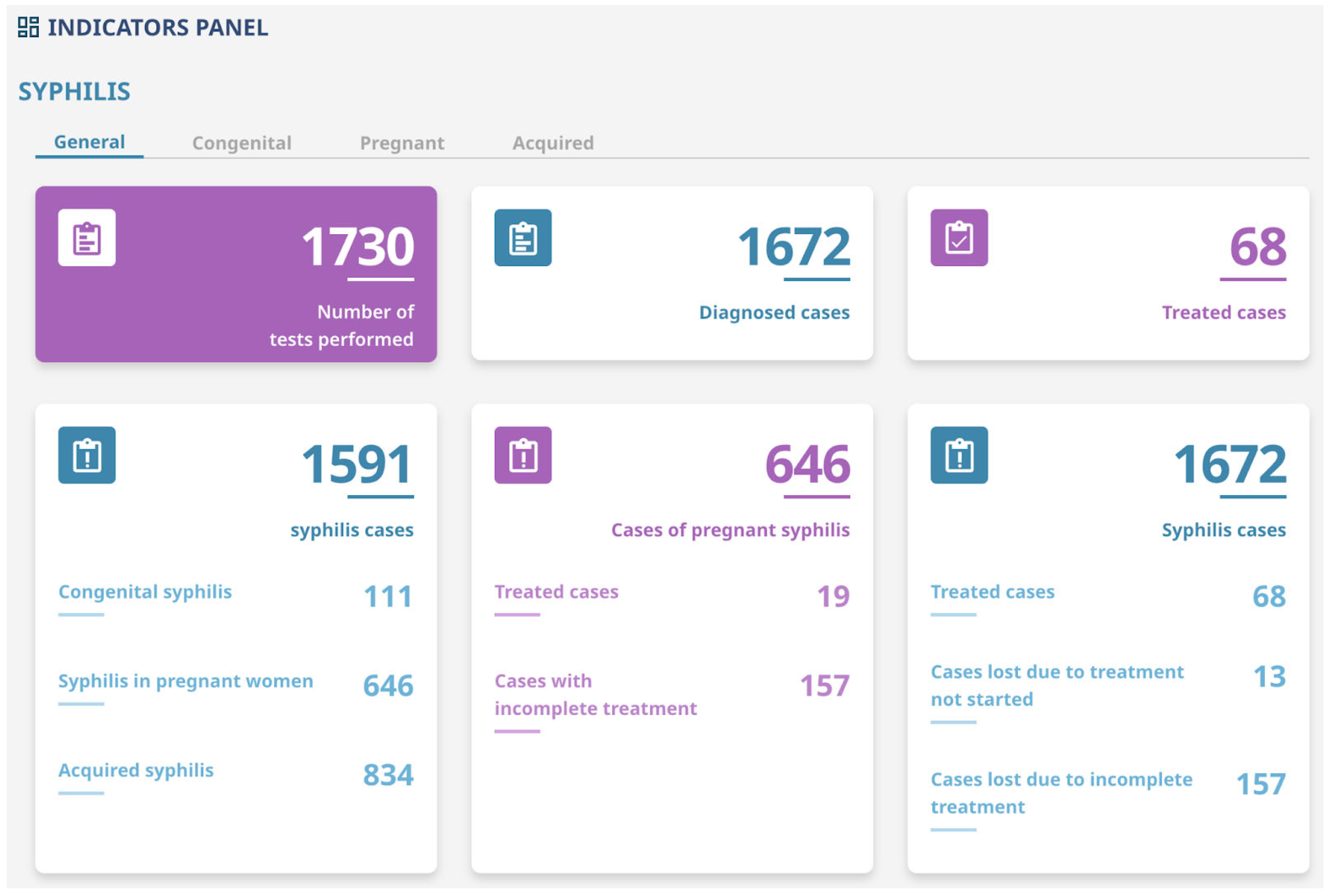Click Cases with incomplete treatment label

click(595, 695)
